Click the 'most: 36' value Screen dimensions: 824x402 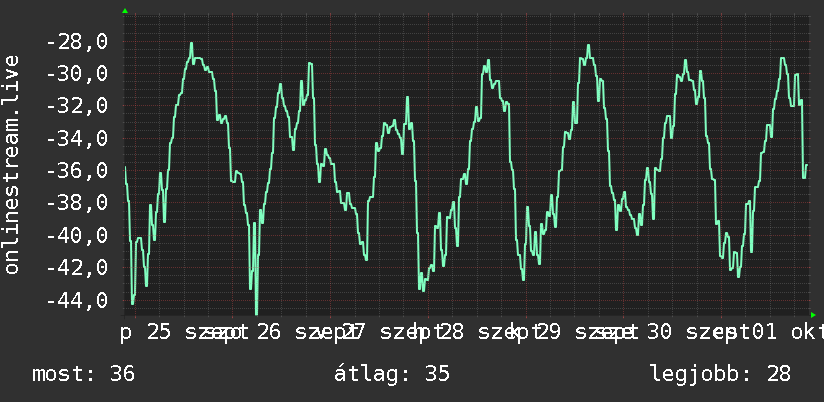[84, 374]
